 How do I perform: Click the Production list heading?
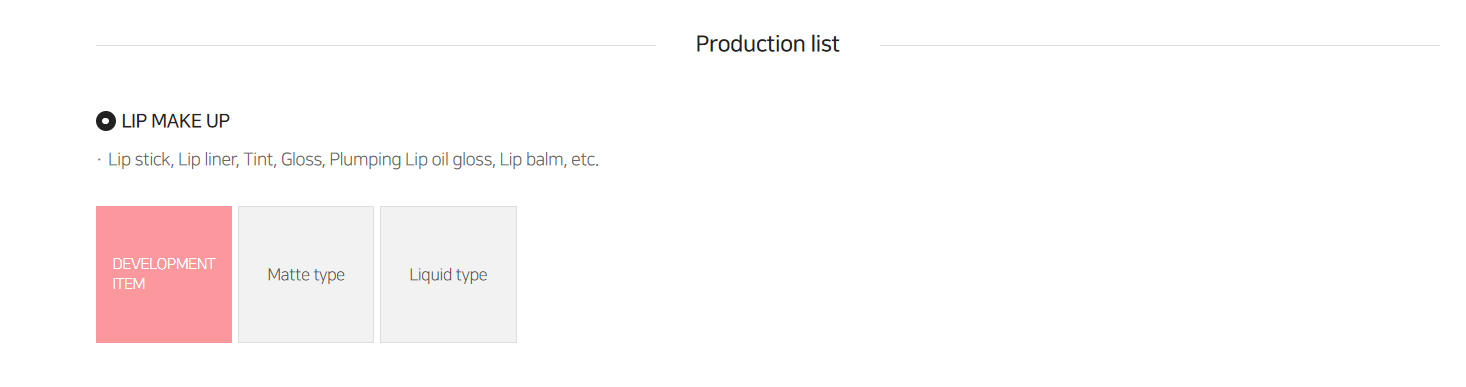(768, 44)
